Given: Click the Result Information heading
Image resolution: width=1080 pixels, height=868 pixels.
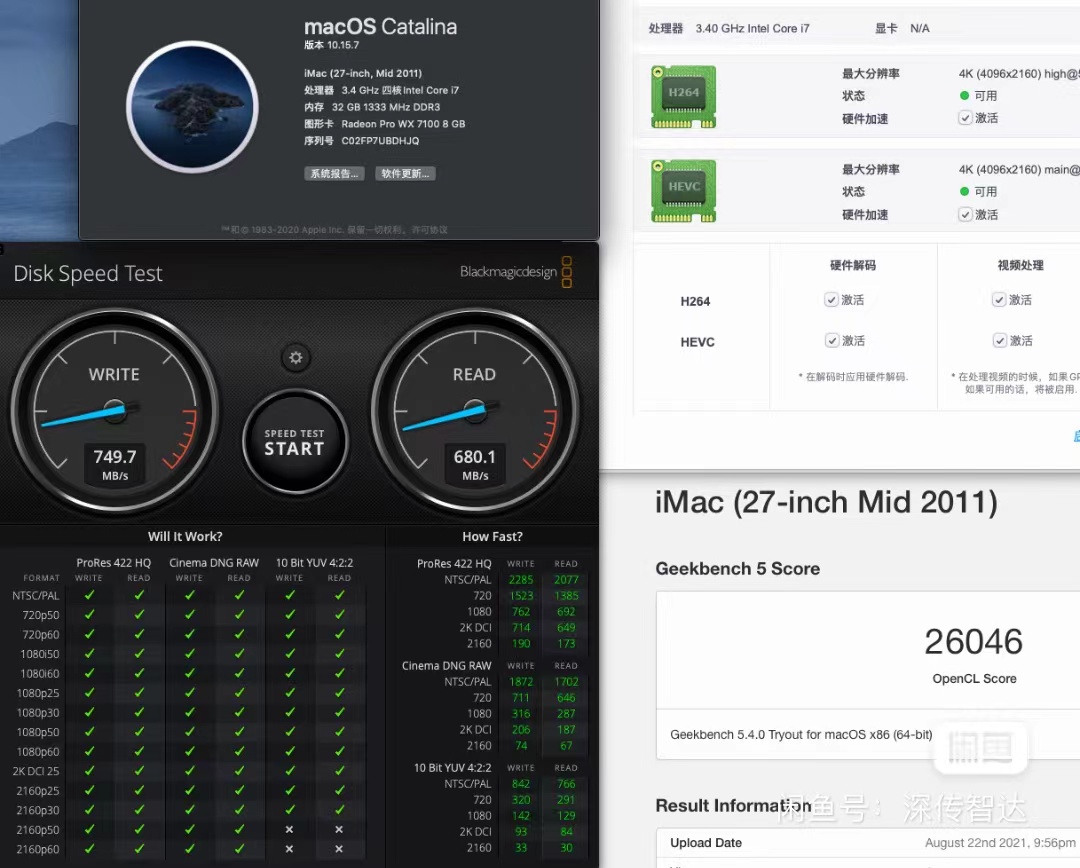Looking at the screenshot, I should pyautogui.click(x=734, y=805).
